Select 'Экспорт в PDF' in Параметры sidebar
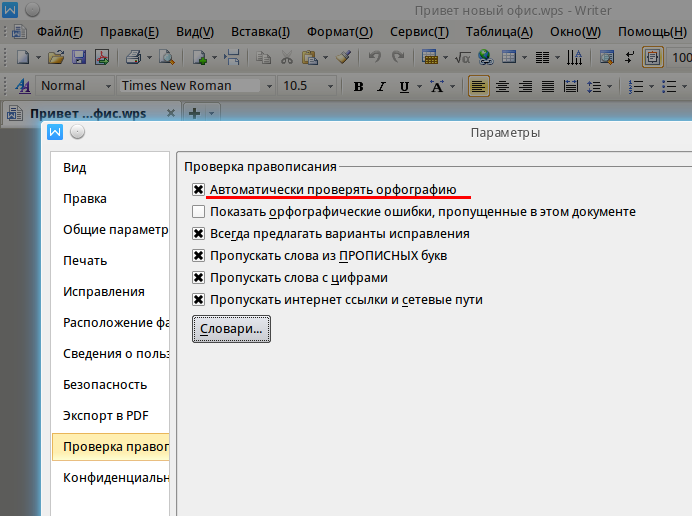Image resolution: width=692 pixels, height=516 pixels. pyautogui.click(x=110, y=415)
